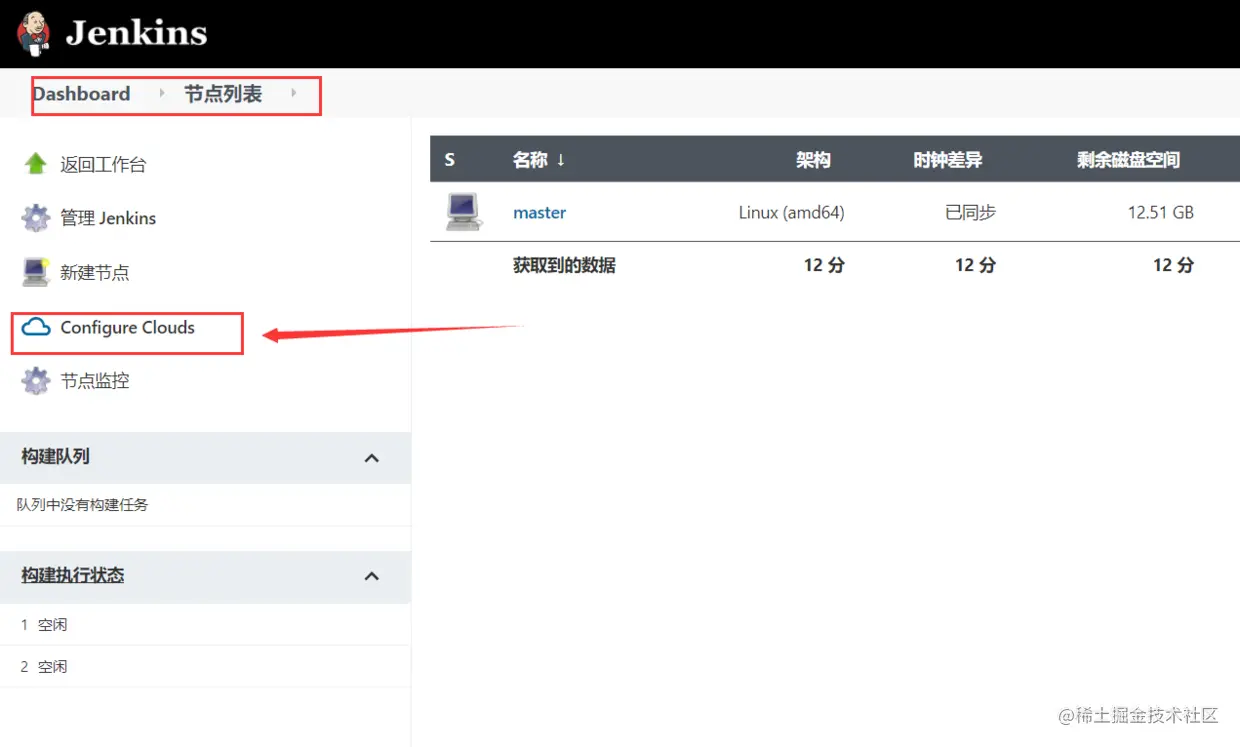Open Configure Clouds link
This screenshot has width=1240, height=747.
[x=127, y=327]
